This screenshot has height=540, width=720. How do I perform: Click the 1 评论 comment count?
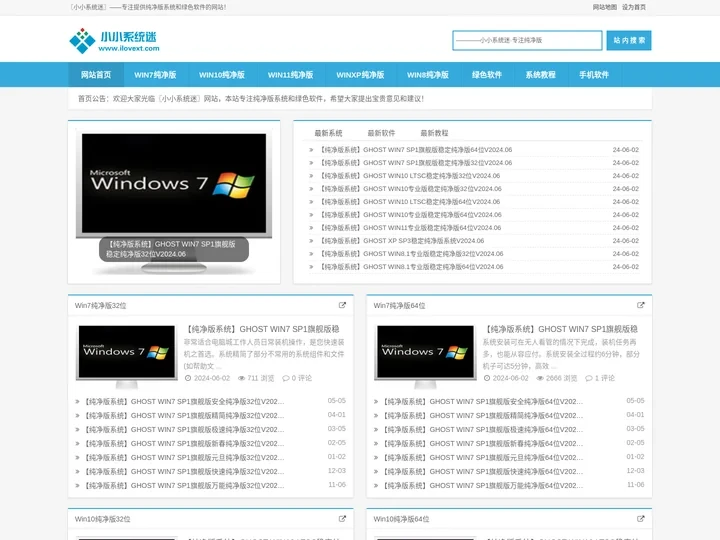coord(600,378)
